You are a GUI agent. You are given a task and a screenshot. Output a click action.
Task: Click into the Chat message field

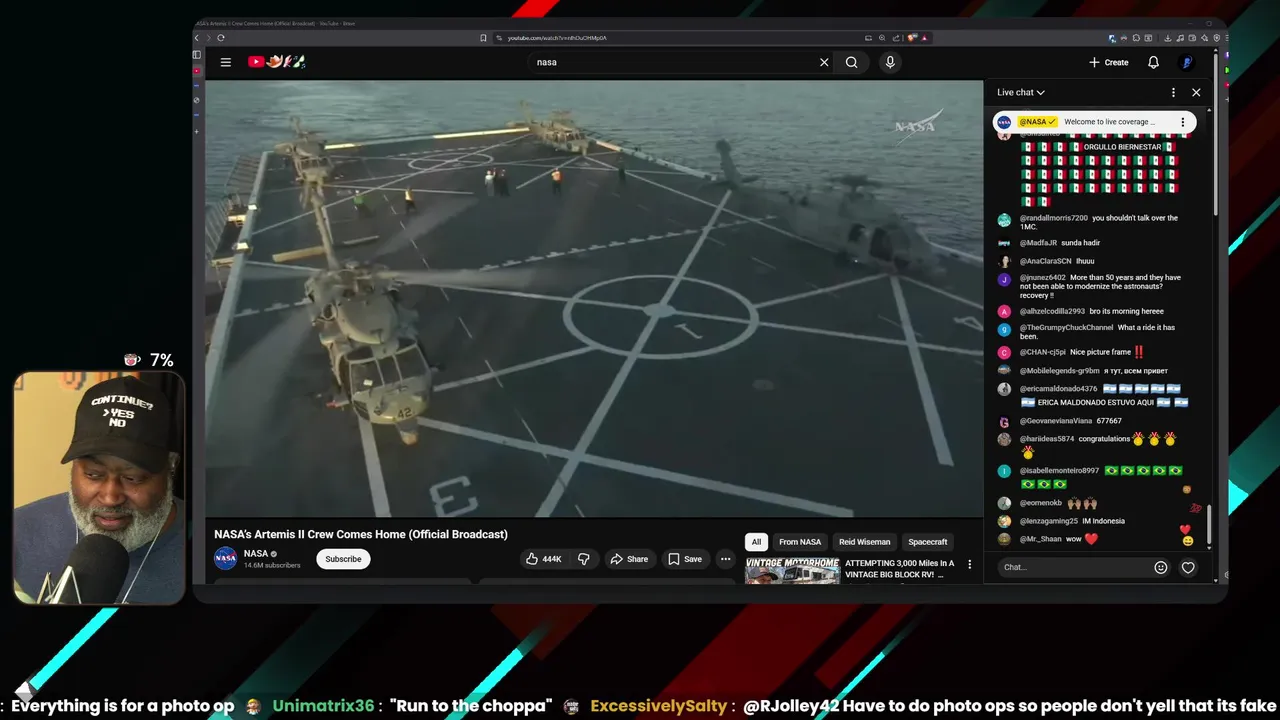tap(1075, 567)
